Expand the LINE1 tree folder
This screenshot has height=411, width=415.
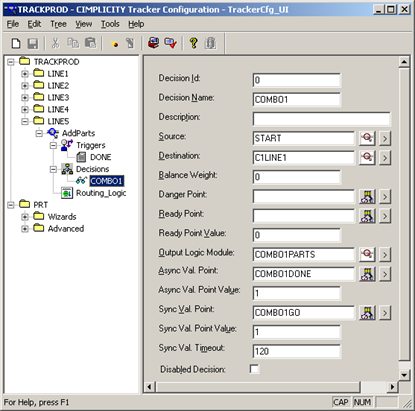[25, 74]
